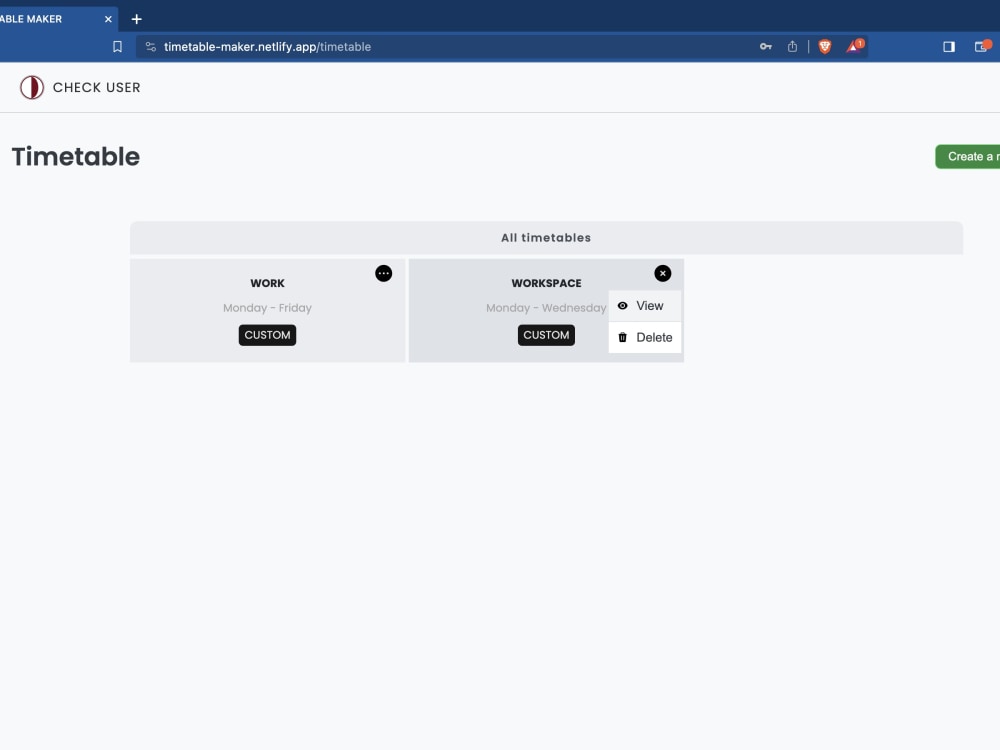
Task: Click the green Create button
Action: pyautogui.click(x=967, y=157)
